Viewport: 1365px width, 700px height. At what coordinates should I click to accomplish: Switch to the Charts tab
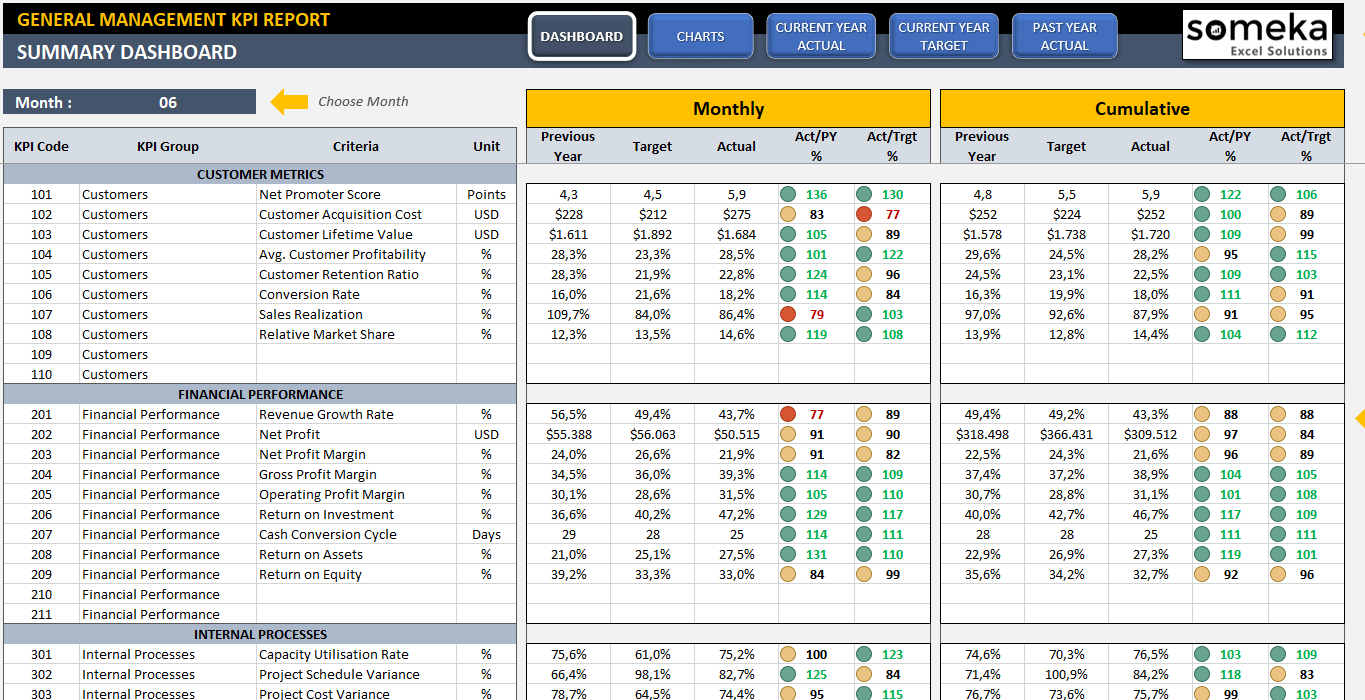(x=700, y=36)
